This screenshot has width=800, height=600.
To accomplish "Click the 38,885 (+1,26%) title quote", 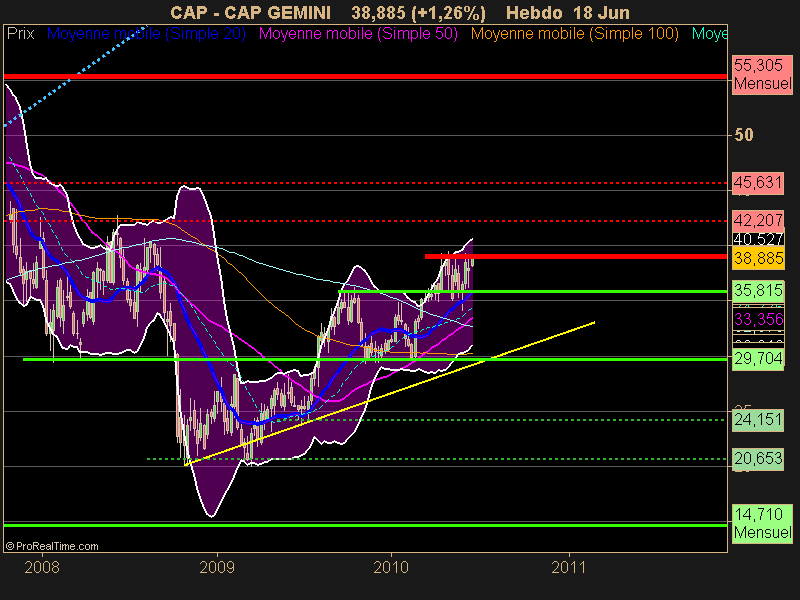I will (418, 12).
